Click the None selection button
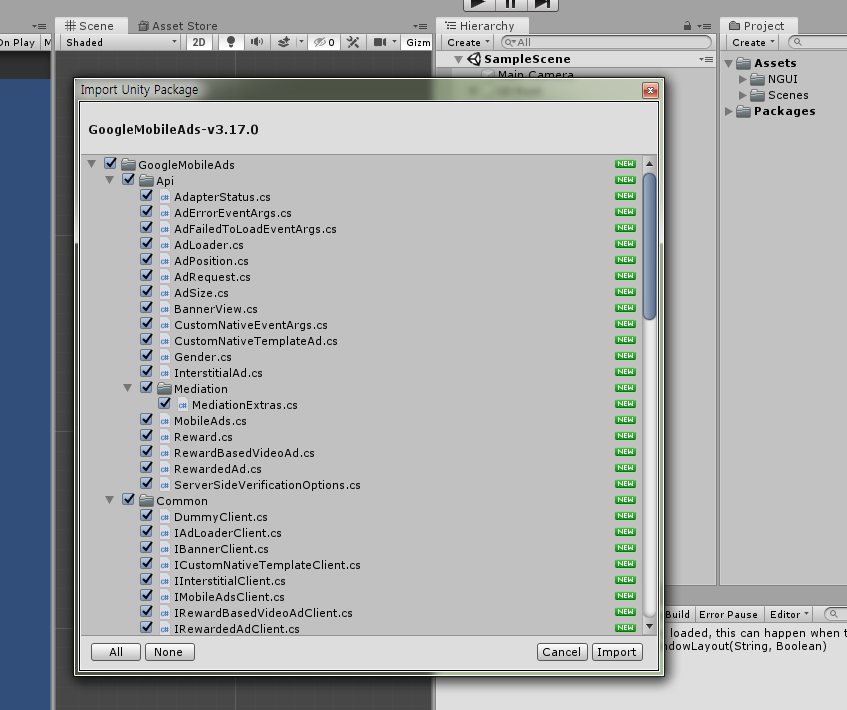 pyautogui.click(x=170, y=652)
